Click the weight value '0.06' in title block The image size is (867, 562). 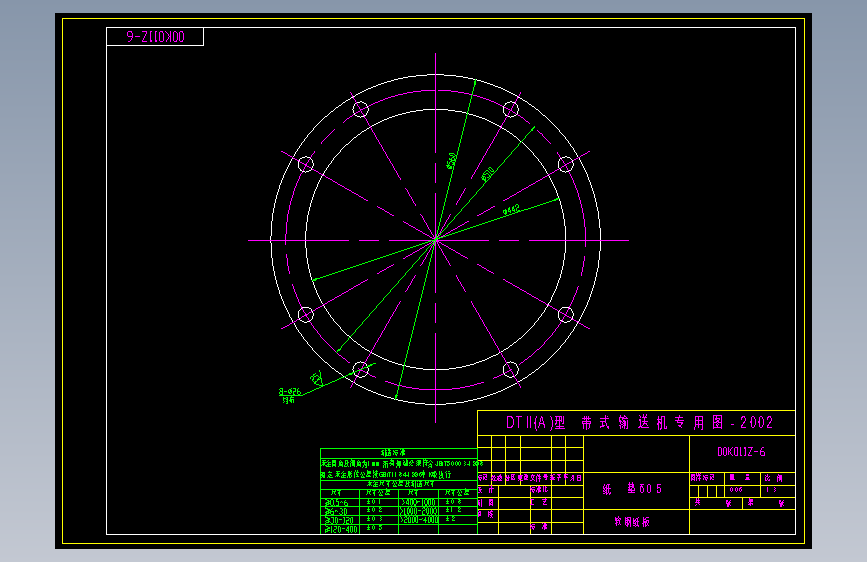tap(736, 490)
